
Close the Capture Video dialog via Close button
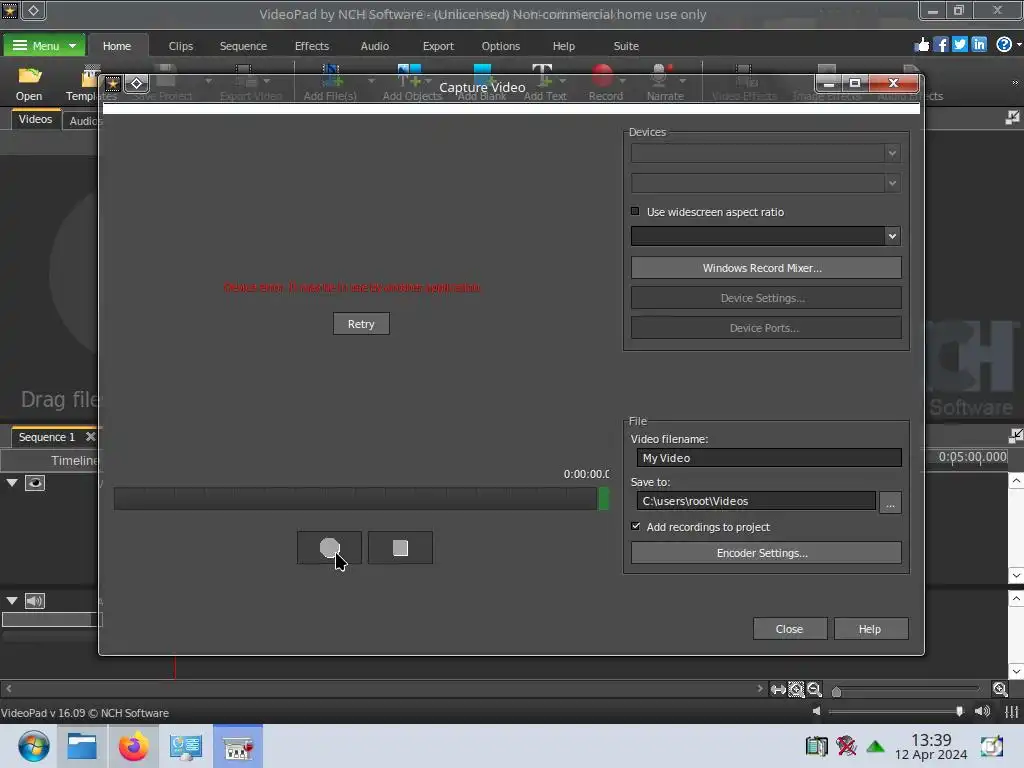point(790,629)
